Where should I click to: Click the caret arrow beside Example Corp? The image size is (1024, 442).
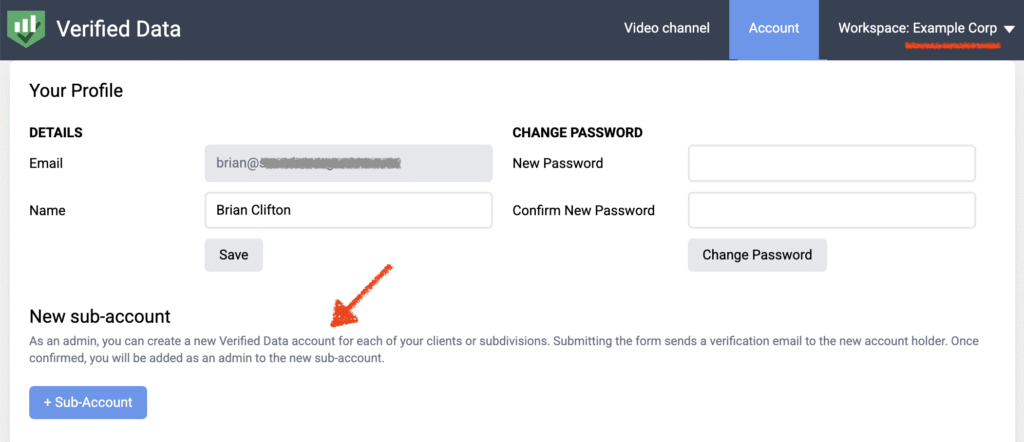pyautogui.click(x=1008, y=30)
